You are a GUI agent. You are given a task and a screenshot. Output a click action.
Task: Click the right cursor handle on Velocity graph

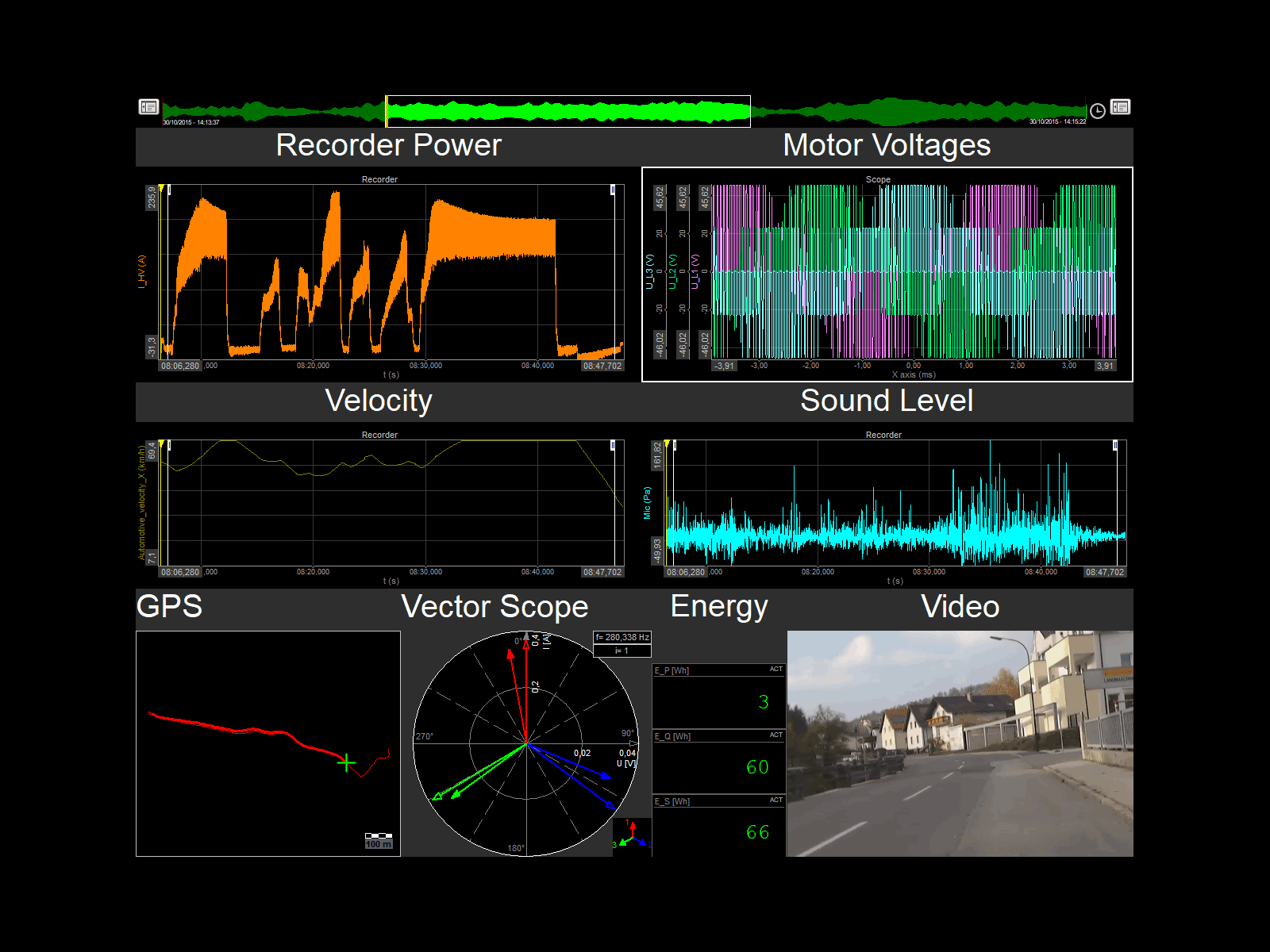pos(613,445)
